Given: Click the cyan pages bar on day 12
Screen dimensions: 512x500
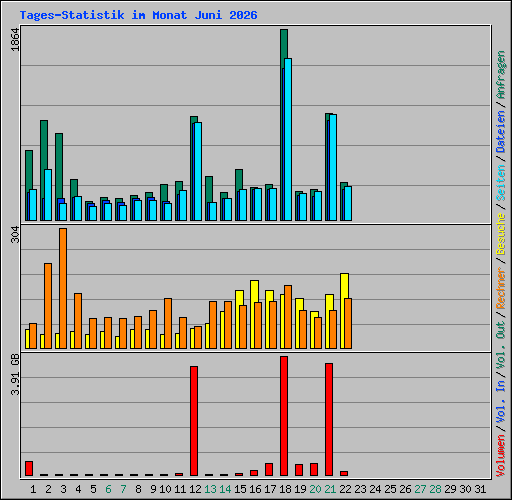Looking at the screenshot, I should pyautogui.click(x=198, y=172).
